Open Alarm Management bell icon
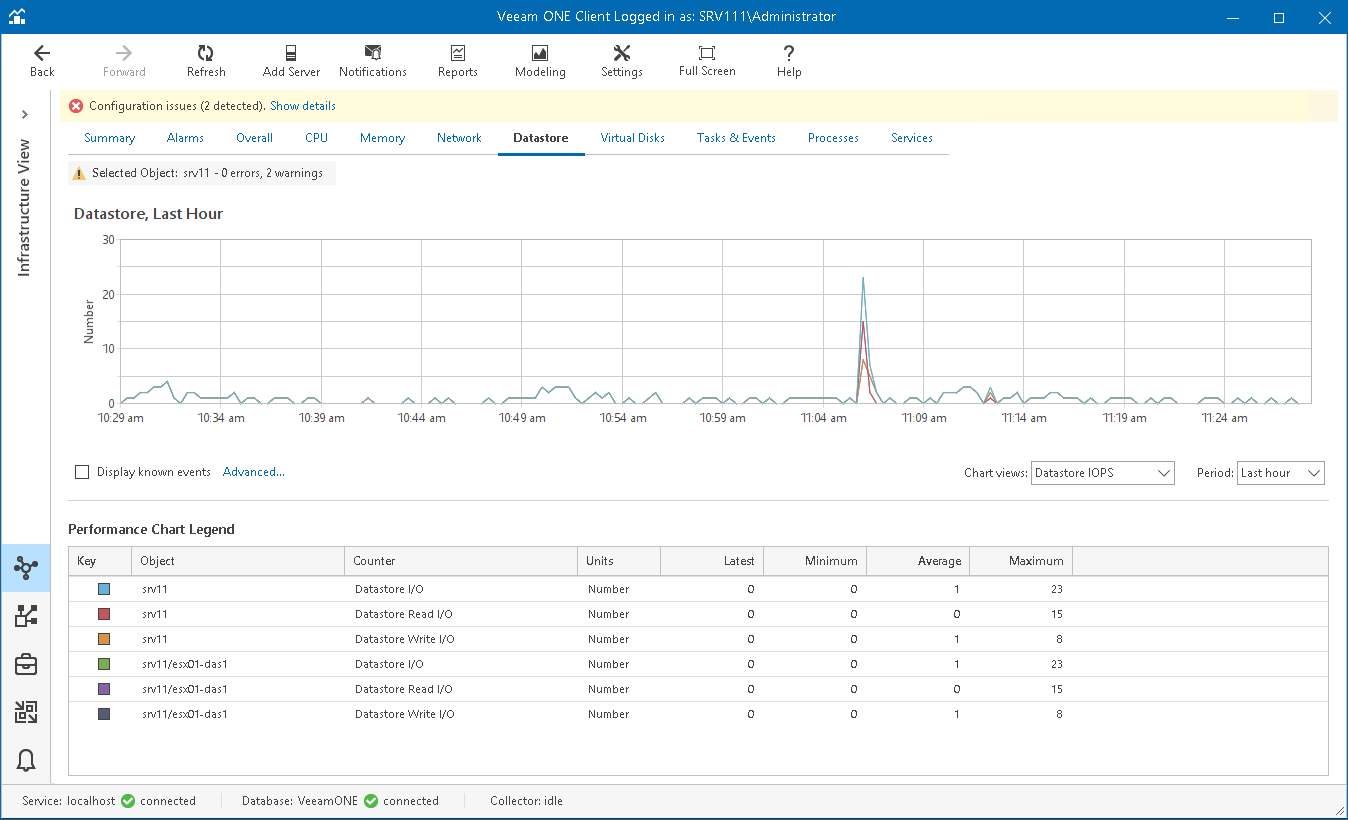Screen dimensions: 1348x820 coord(26,760)
